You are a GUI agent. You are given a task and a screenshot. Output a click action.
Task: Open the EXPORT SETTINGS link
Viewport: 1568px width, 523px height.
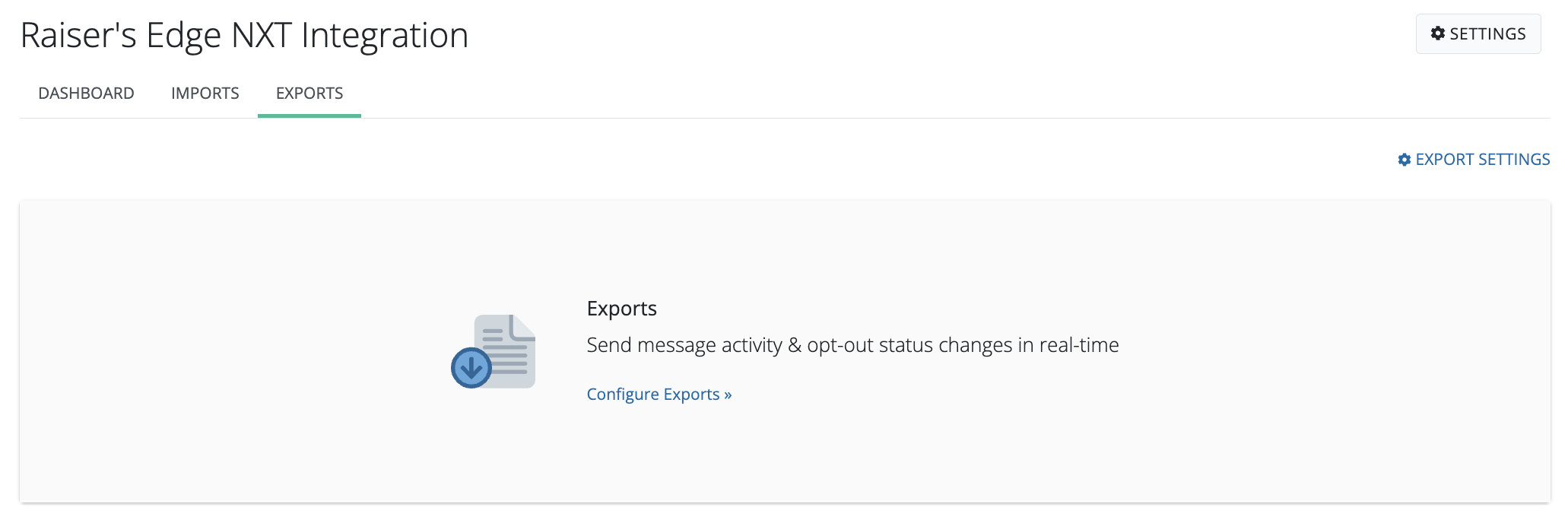[1482, 160]
